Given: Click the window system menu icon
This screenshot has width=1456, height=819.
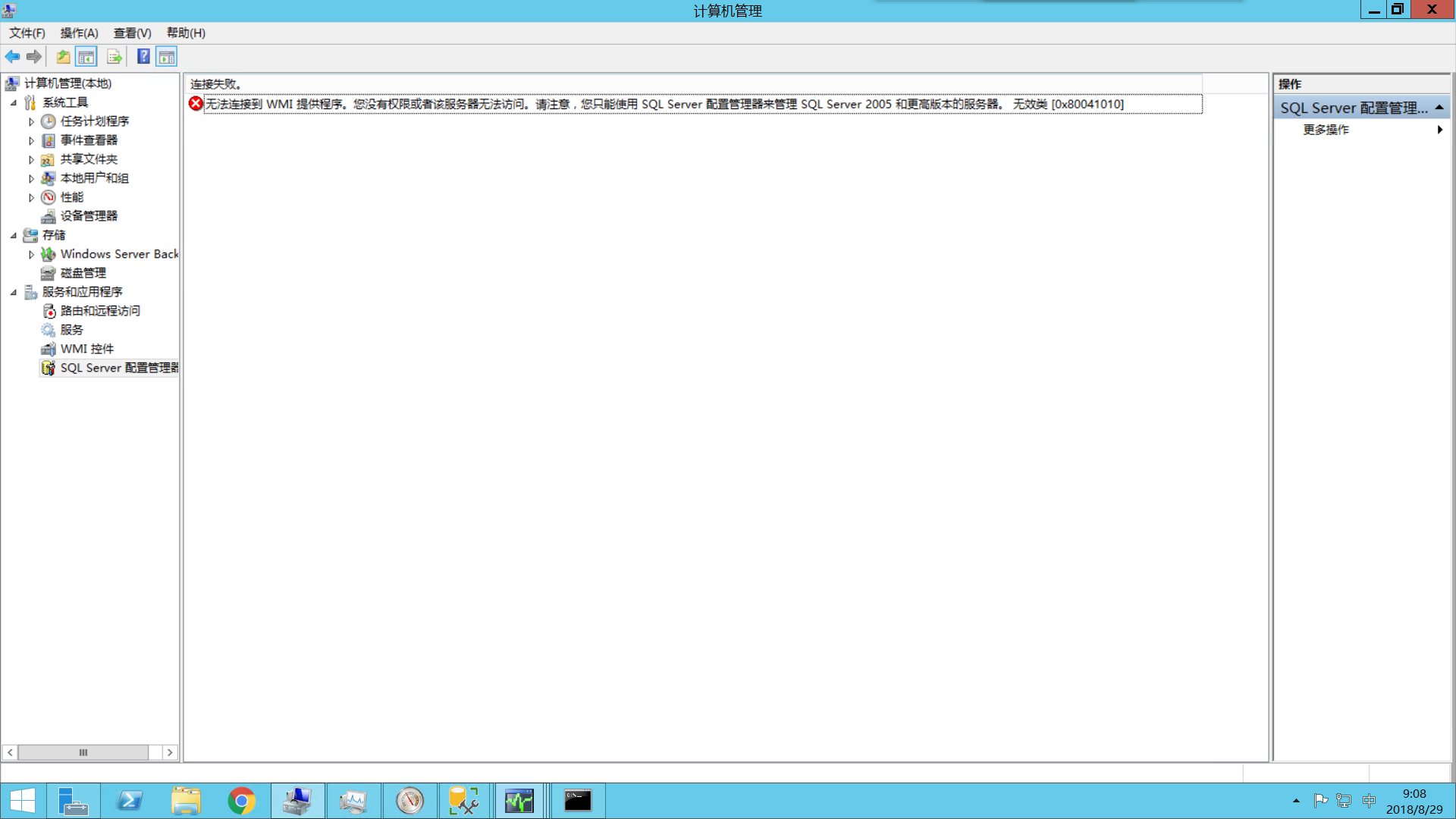Looking at the screenshot, I should 9,10.
